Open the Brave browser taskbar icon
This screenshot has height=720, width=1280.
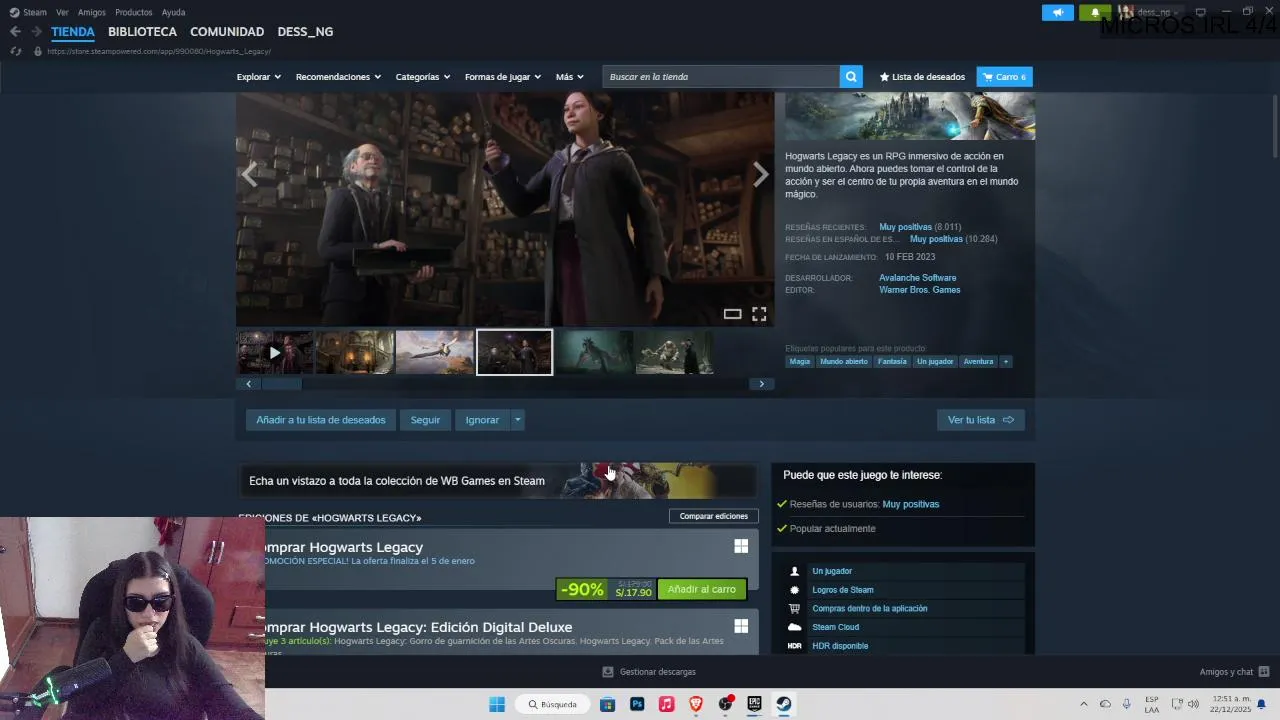(696, 704)
